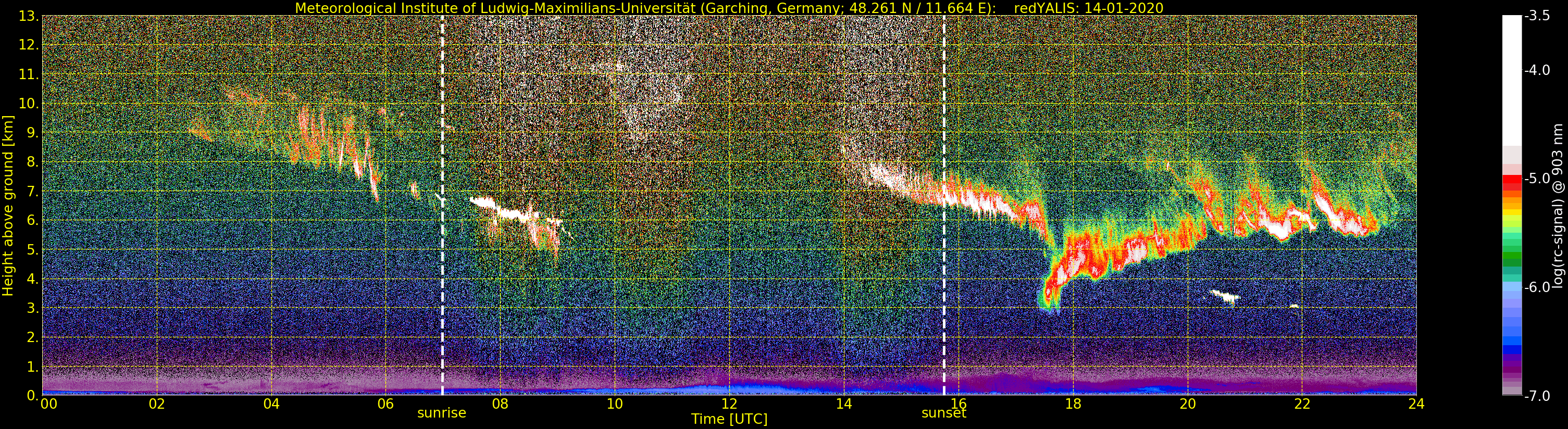The image size is (1568, 429).
Task: Click the height axis tick label 5
Action: pyautogui.click(x=33, y=250)
